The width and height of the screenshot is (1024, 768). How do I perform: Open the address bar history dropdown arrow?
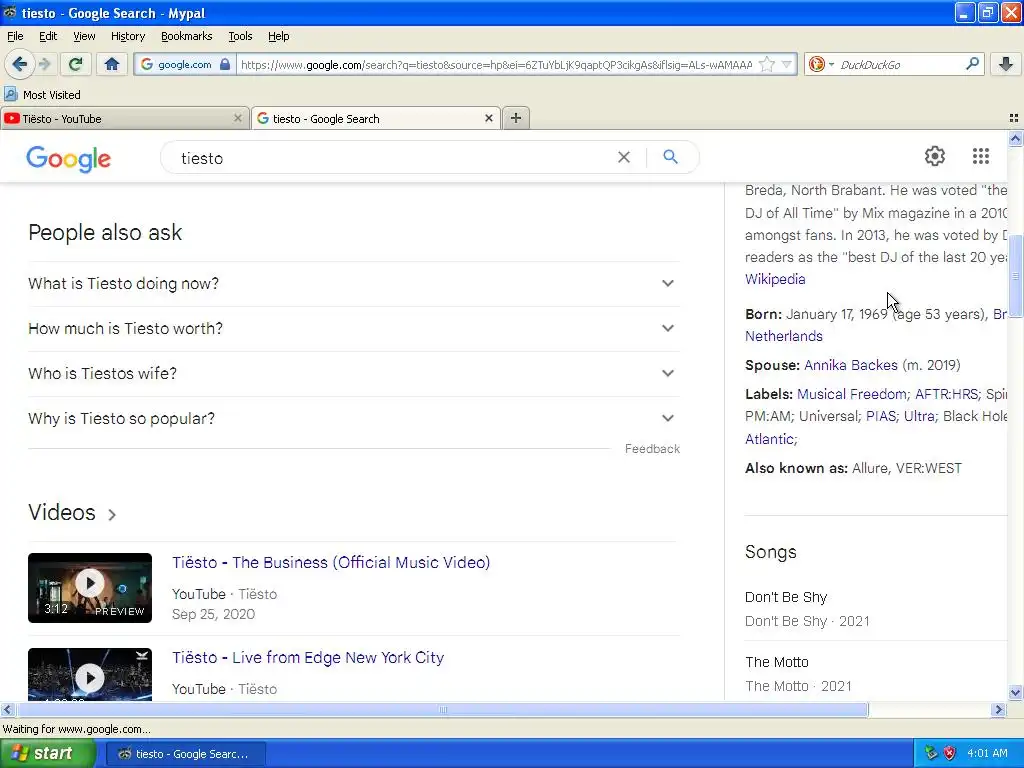pos(787,64)
